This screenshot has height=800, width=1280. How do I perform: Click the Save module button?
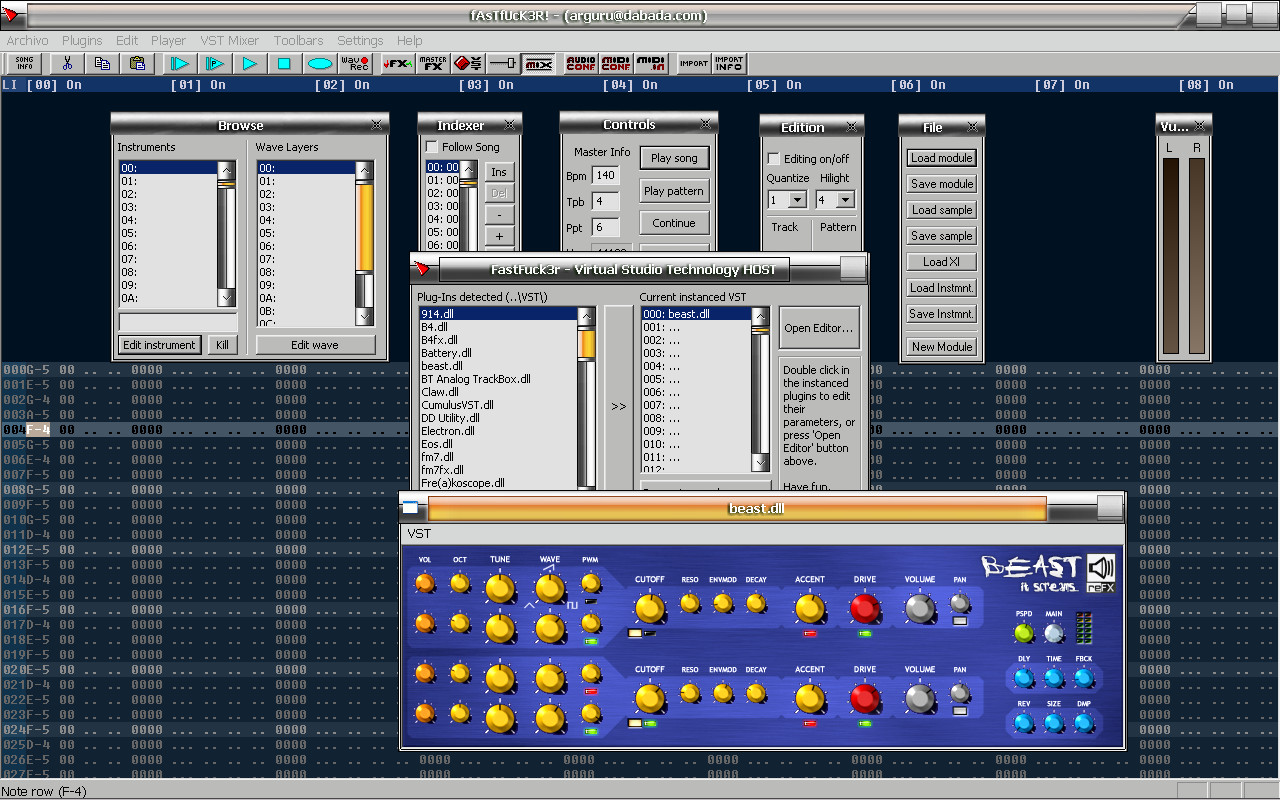coord(942,184)
